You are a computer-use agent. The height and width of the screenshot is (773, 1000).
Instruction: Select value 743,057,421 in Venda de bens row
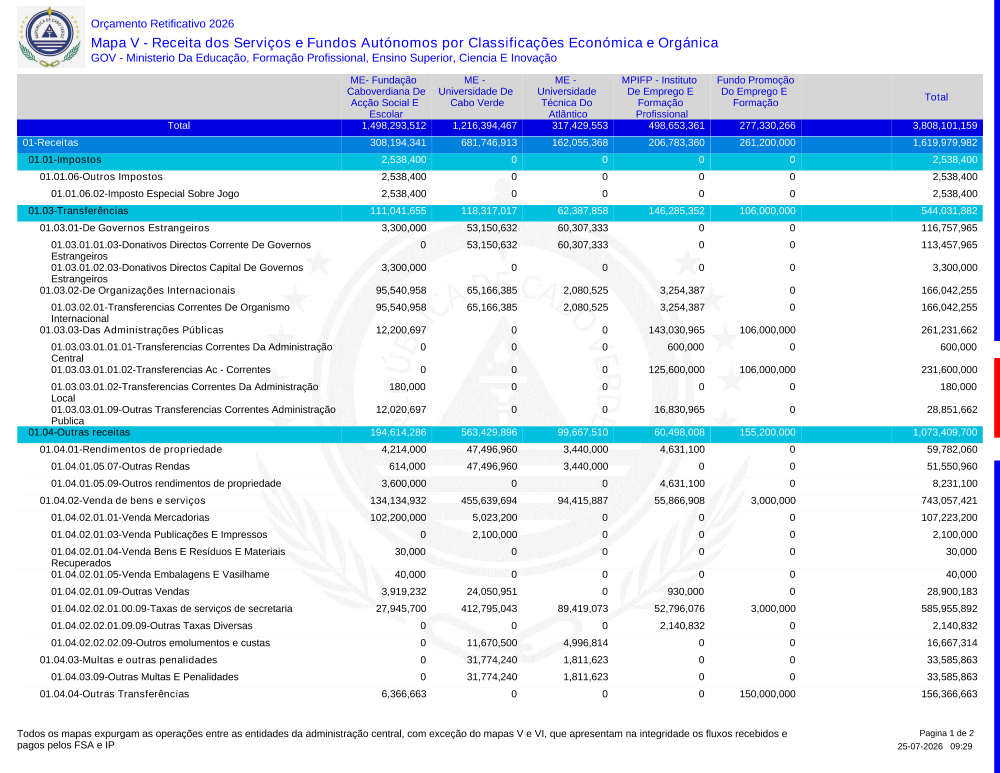[x=949, y=501]
